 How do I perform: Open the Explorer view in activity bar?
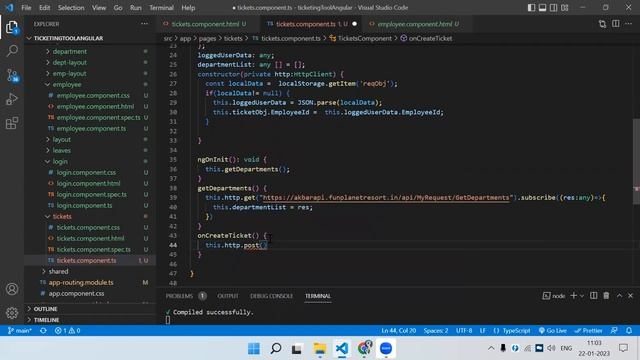pyautogui.click(x=12, y=27)
